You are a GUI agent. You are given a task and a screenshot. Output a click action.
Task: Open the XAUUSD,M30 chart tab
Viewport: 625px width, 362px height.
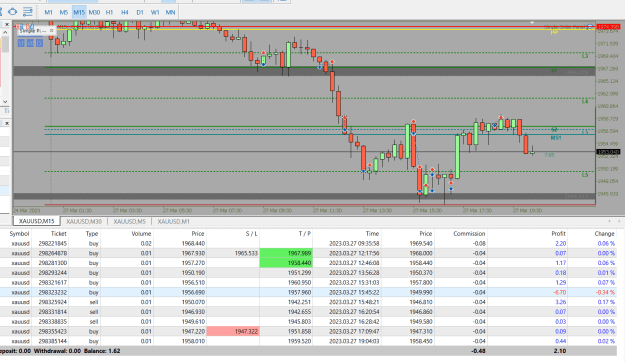tap(84, 221)
